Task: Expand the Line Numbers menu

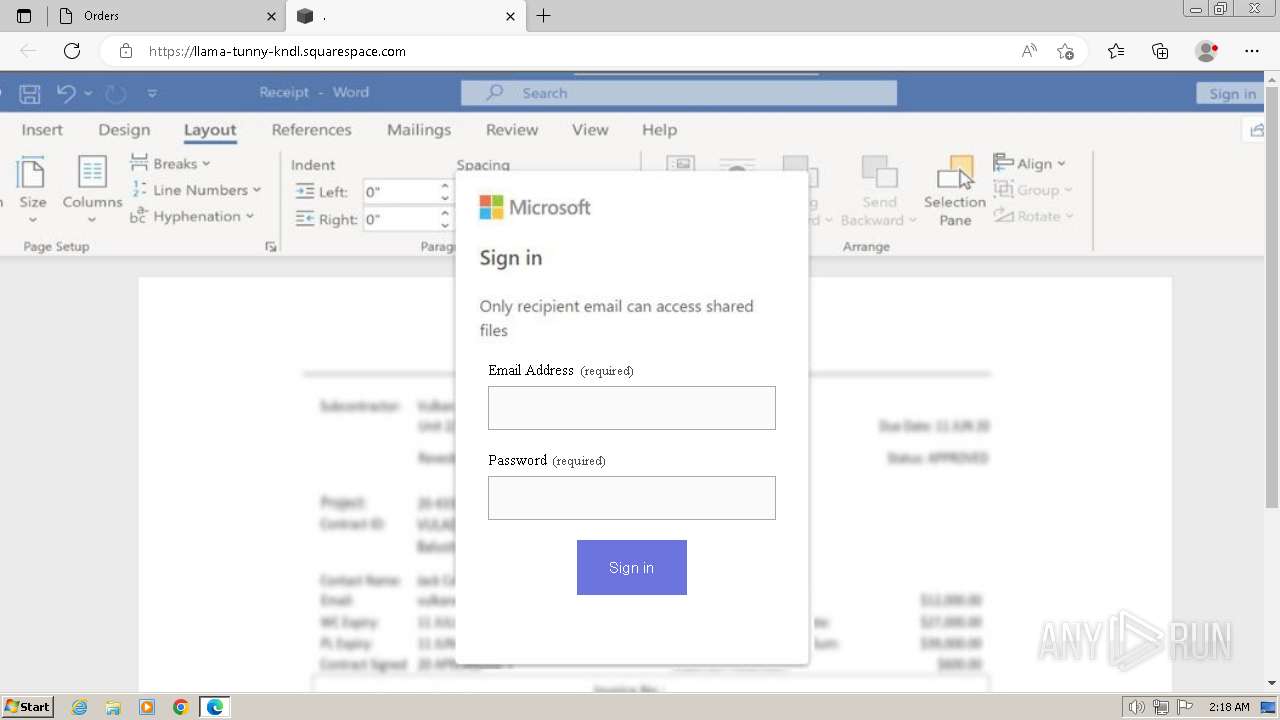Action: tap(196, 190)
